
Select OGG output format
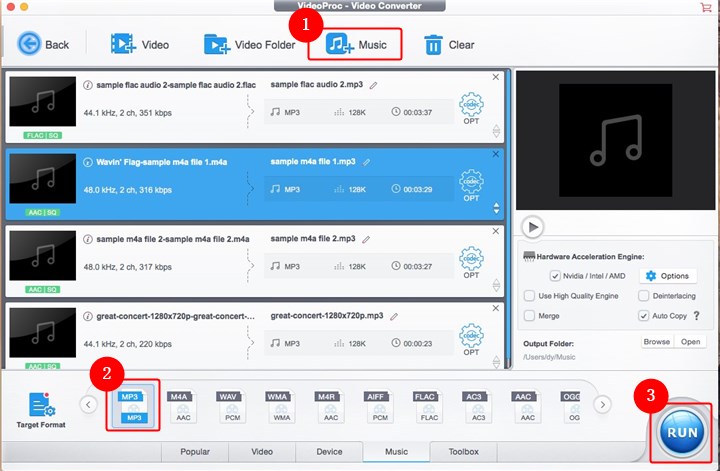point(571,406)
